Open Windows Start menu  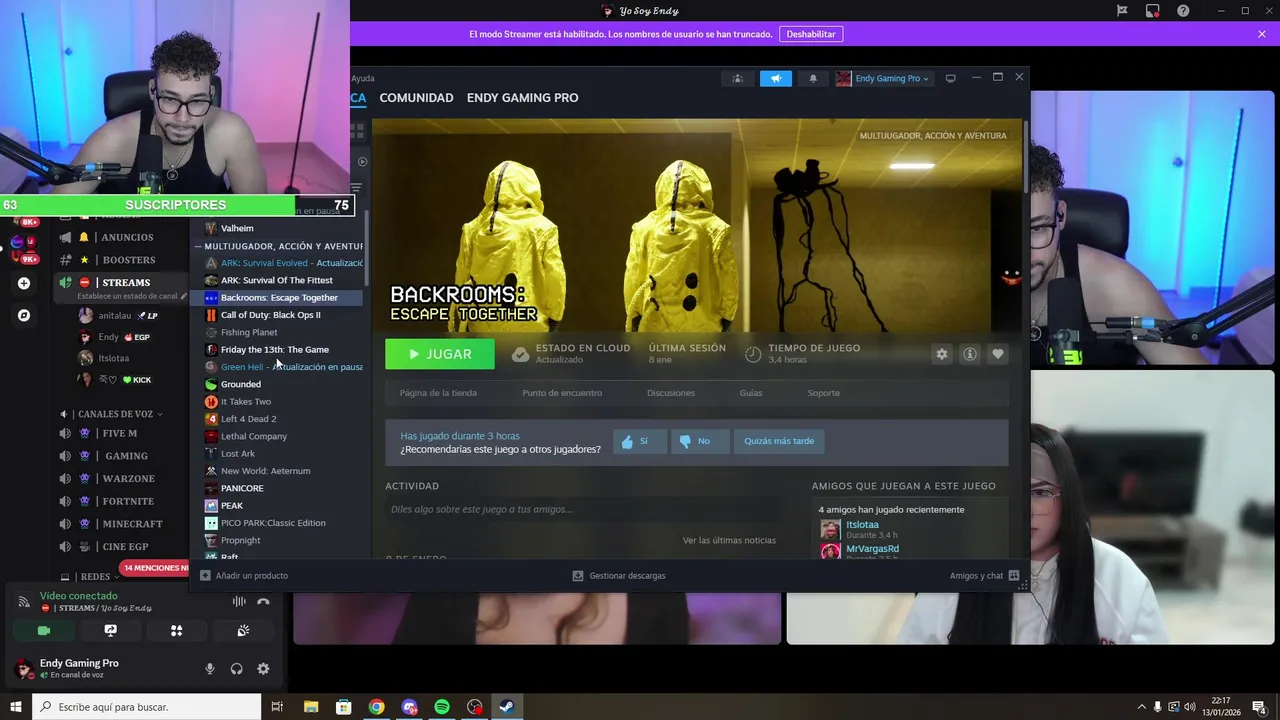(16, 707)
